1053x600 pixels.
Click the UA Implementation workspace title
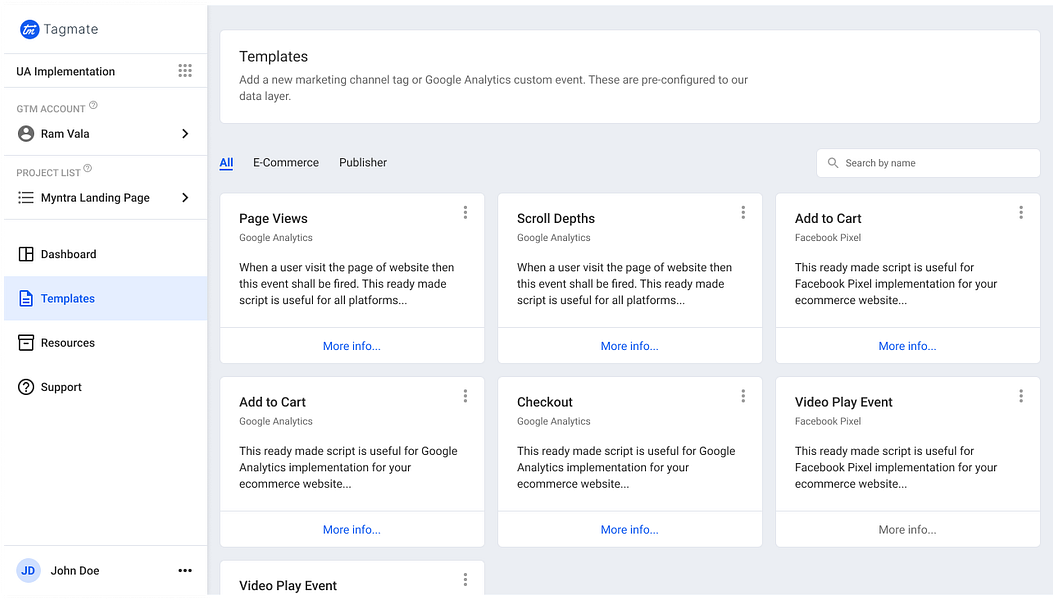tap(66, 71)
